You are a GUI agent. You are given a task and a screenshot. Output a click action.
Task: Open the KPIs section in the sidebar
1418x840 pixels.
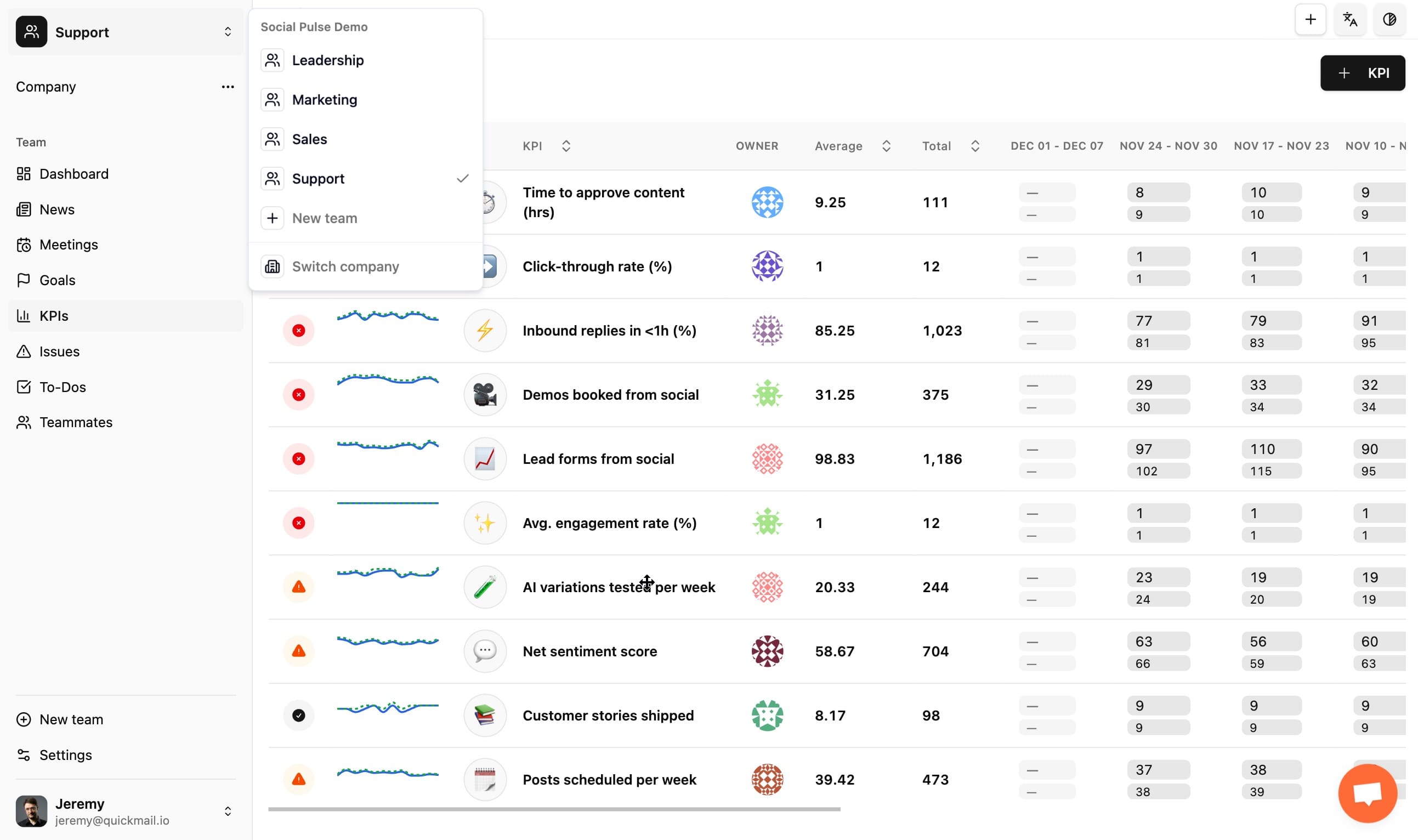click(x=53, y=315)
